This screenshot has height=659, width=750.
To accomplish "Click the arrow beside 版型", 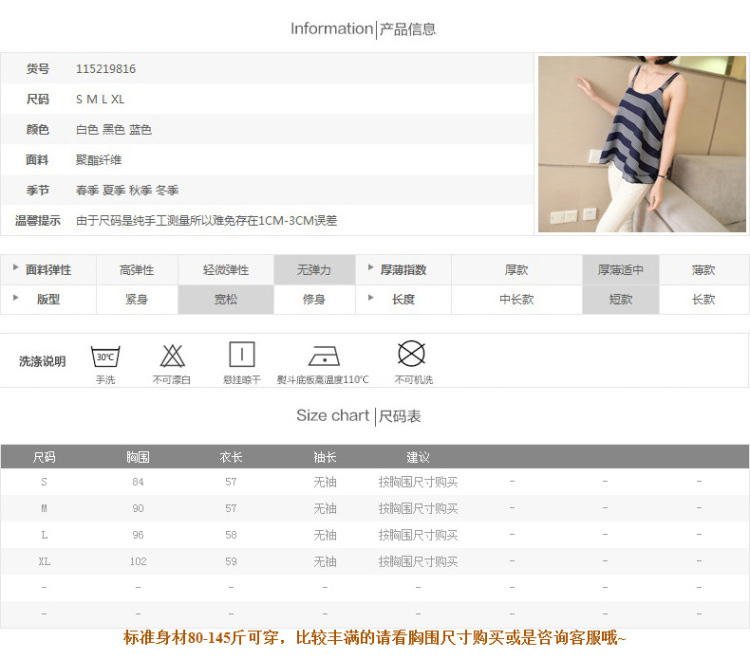I will (15, 298).
